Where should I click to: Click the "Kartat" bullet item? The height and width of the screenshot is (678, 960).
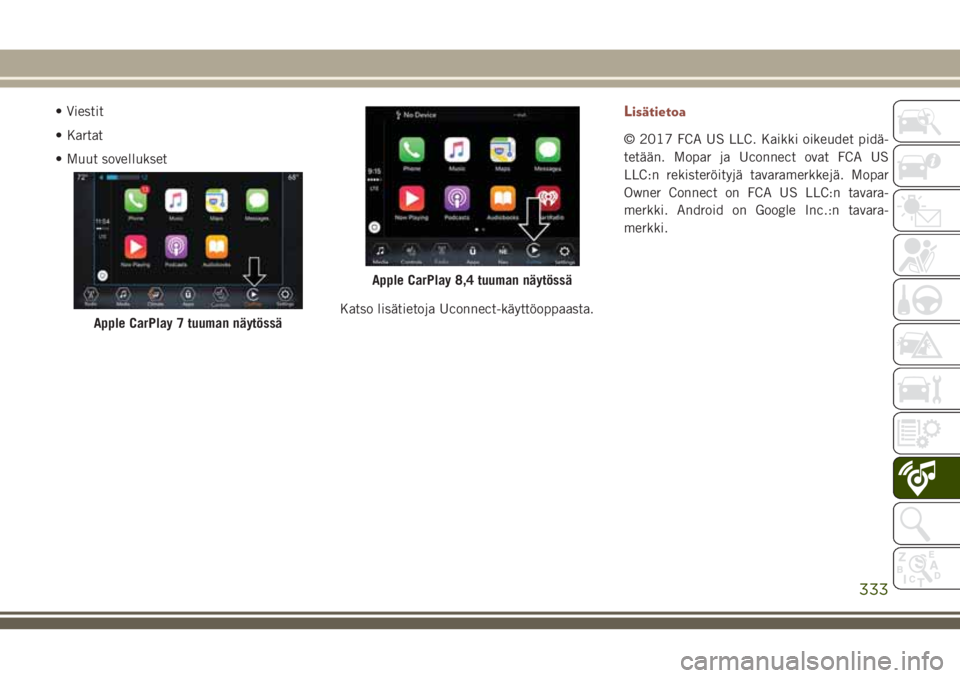tap(84, 135)
